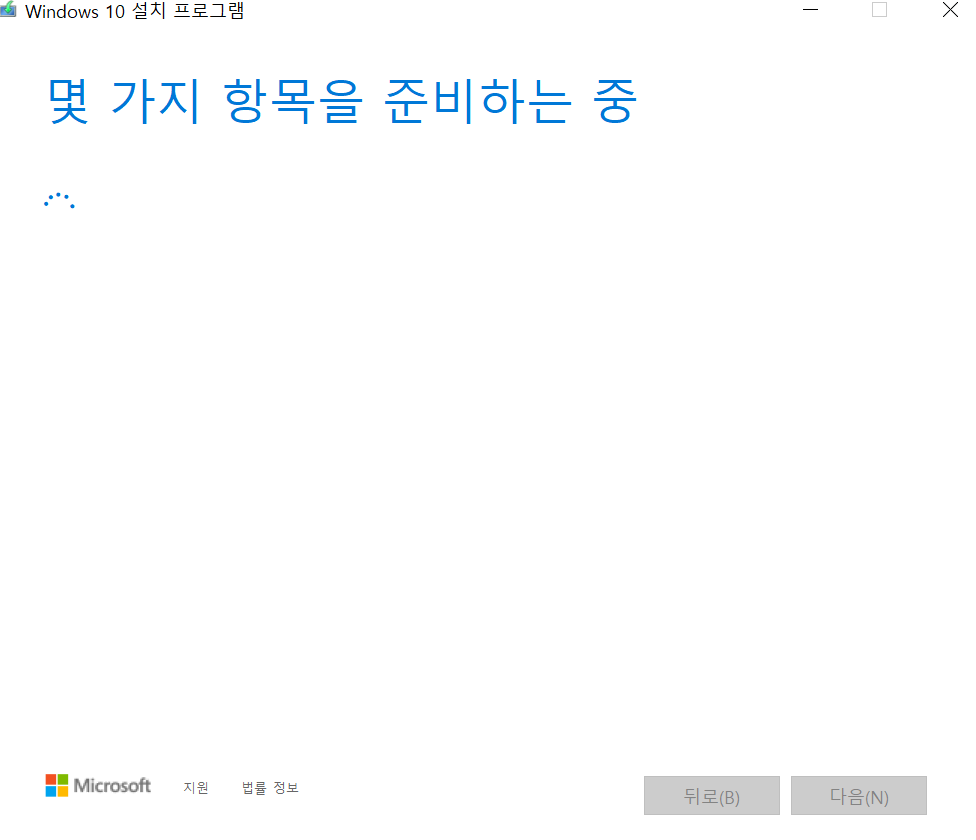The width and height of the screenshot is (976, 840).
Task: Click the yellow square in Microsoft logo
Action: 63,791
